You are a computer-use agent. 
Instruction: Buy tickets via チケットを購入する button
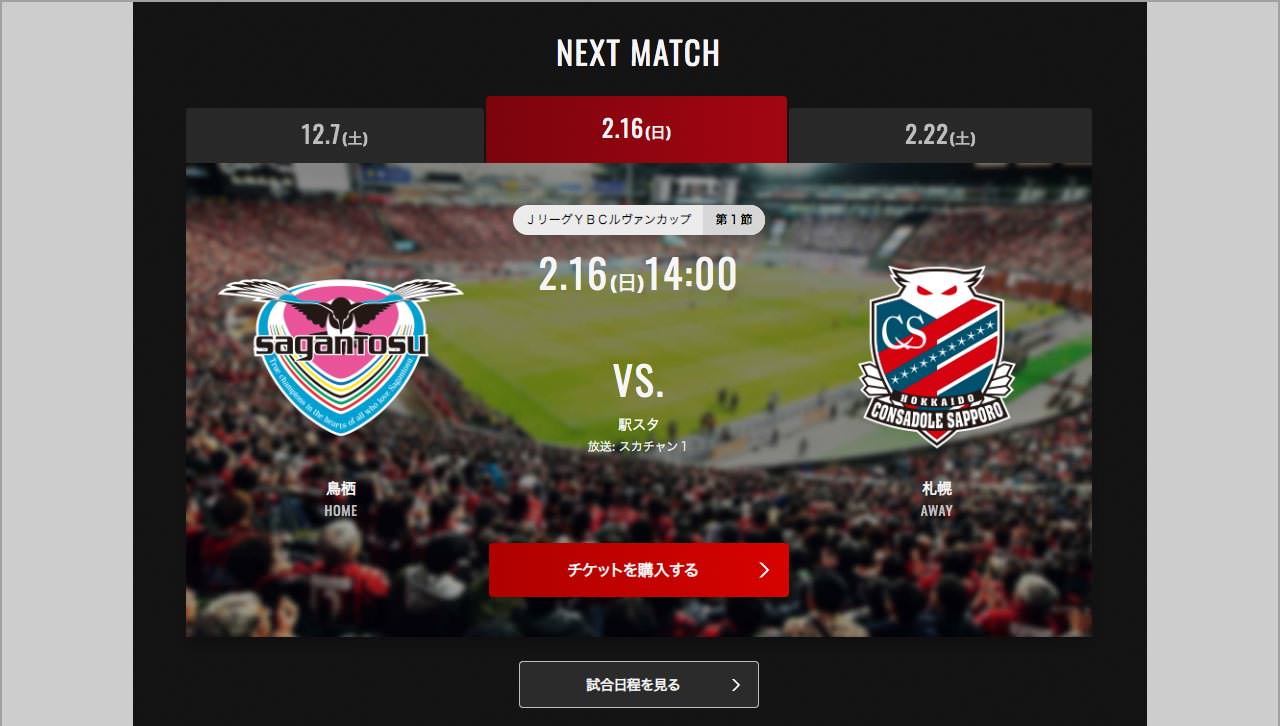[639, 570]
